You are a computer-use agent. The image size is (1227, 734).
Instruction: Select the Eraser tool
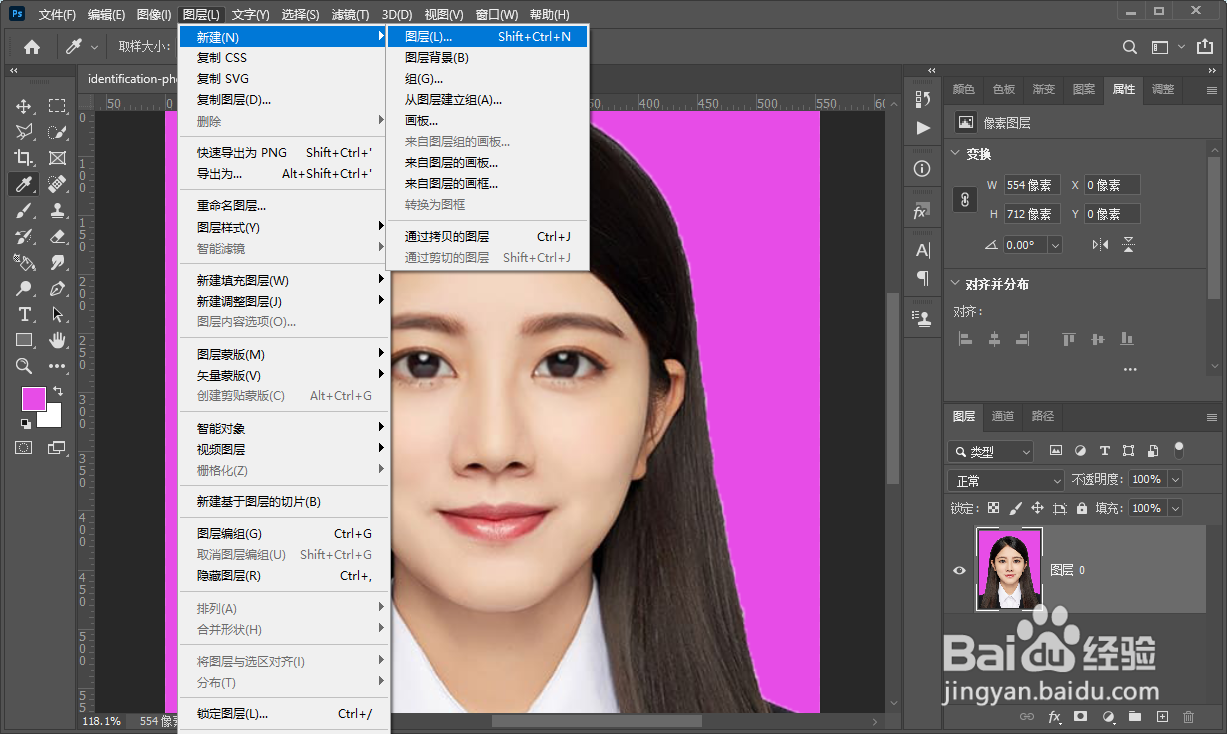(x=58, y=236)
